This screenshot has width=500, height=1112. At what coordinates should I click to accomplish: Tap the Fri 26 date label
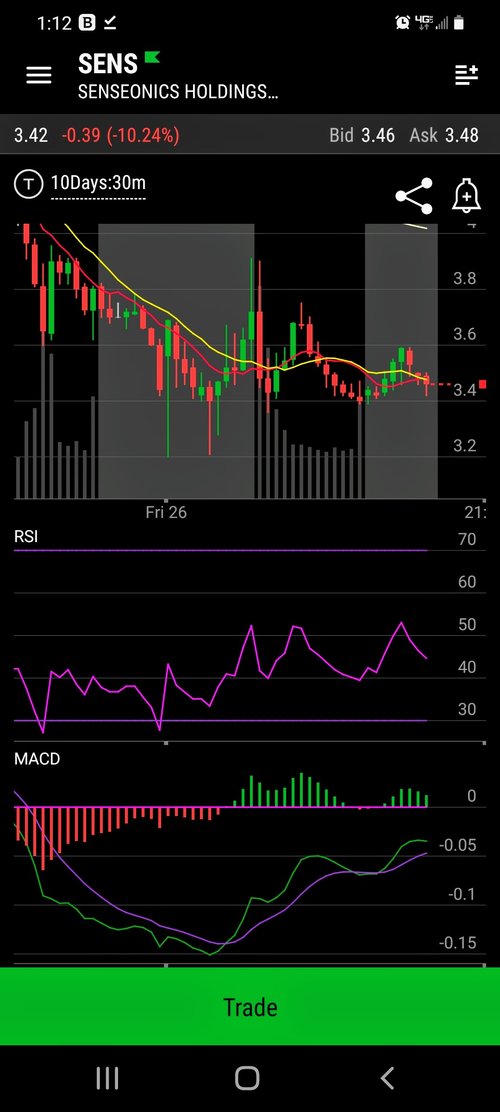tap(166, 512)
